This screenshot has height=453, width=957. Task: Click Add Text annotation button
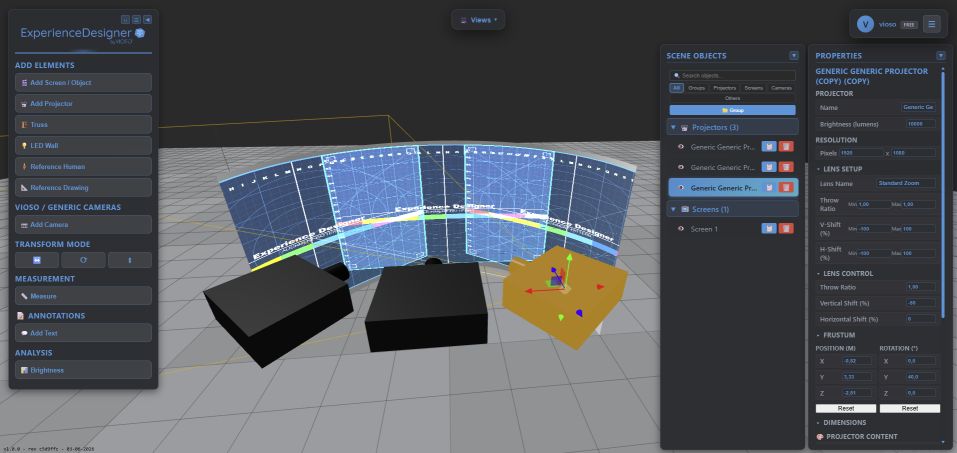pos(83,333)
